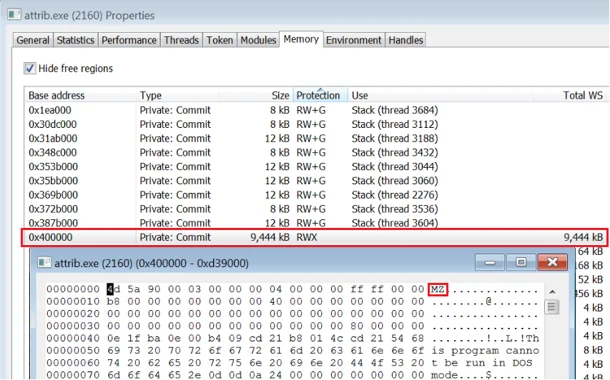This screenshot has width=610, height=380.
Task: Click the MZ ASCII signature text
Action: point(438,289)
